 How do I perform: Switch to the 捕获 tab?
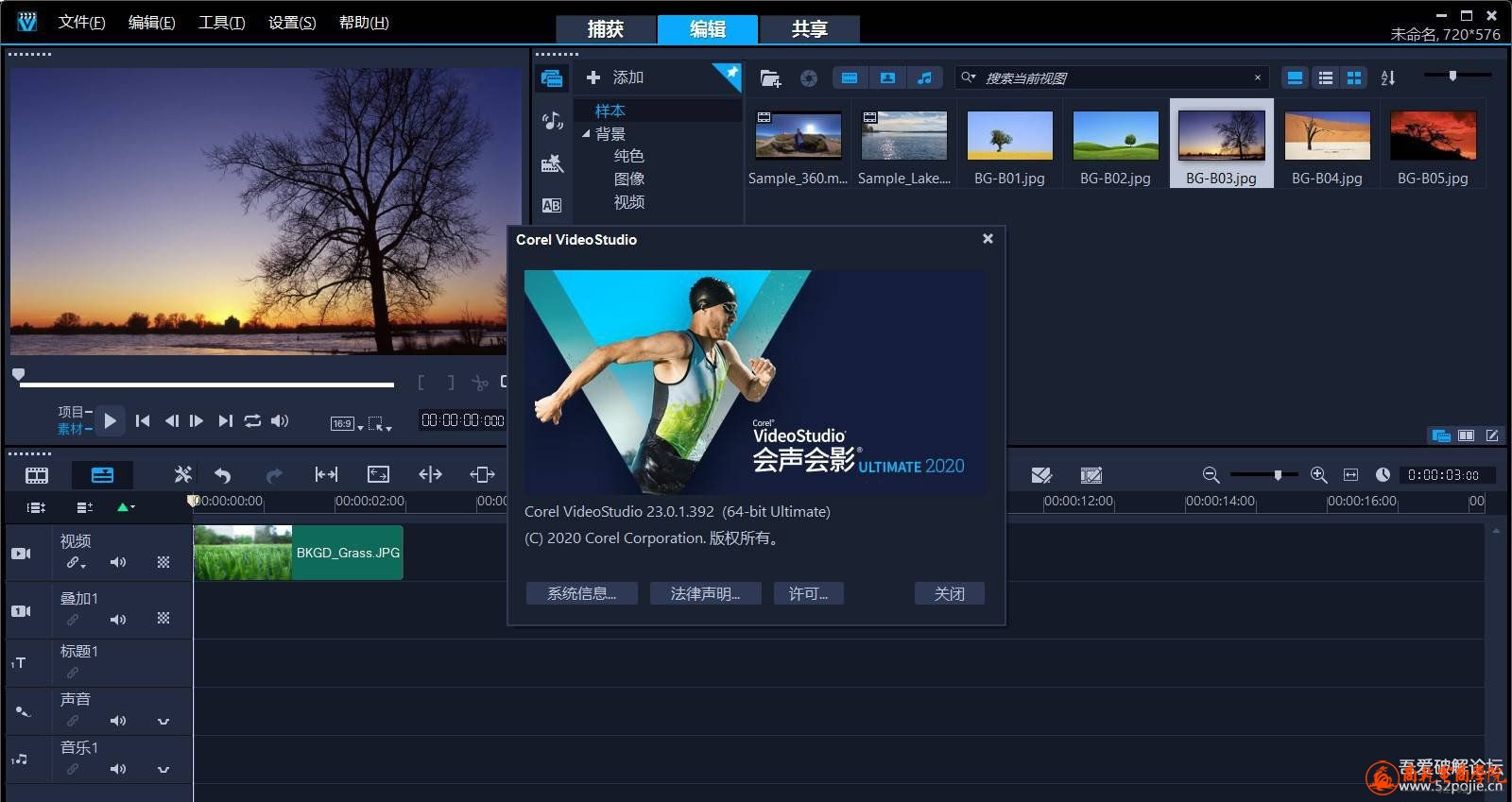click(606, 29)
